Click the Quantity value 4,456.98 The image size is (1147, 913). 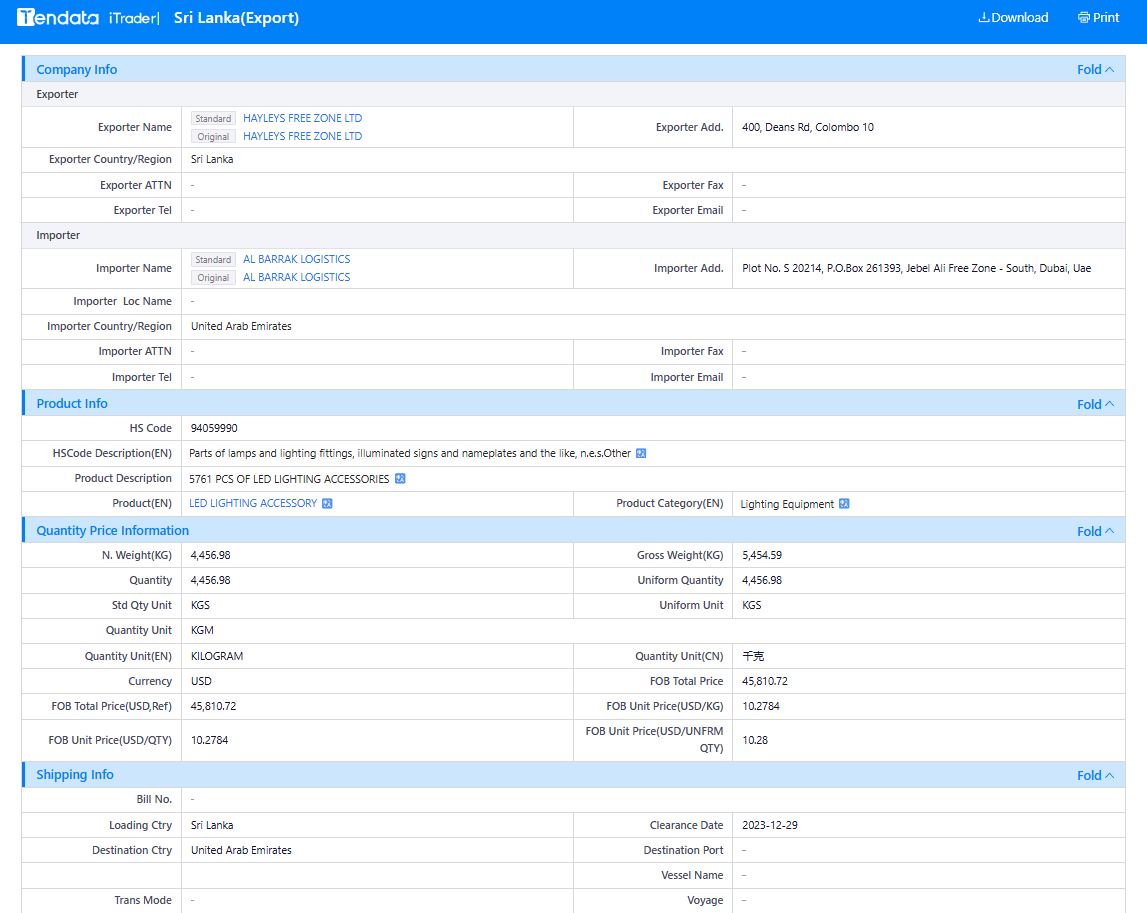[211, 580]
